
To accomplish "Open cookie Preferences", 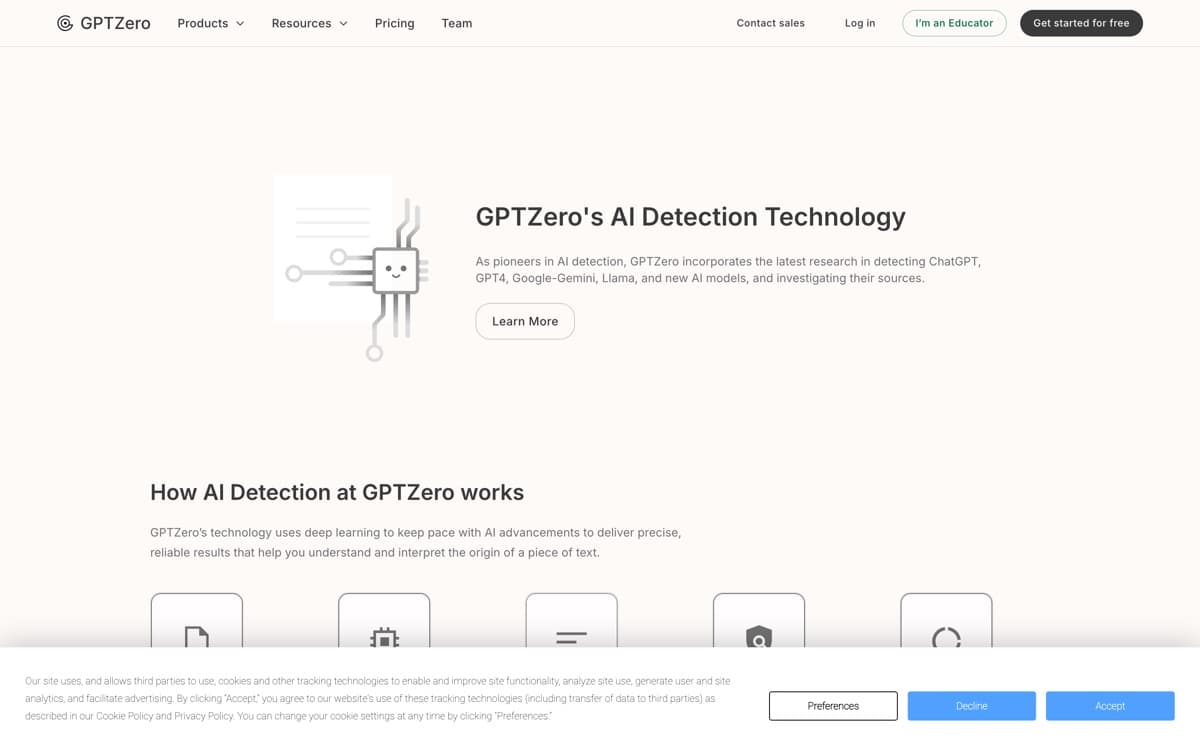I will (833, 706).
